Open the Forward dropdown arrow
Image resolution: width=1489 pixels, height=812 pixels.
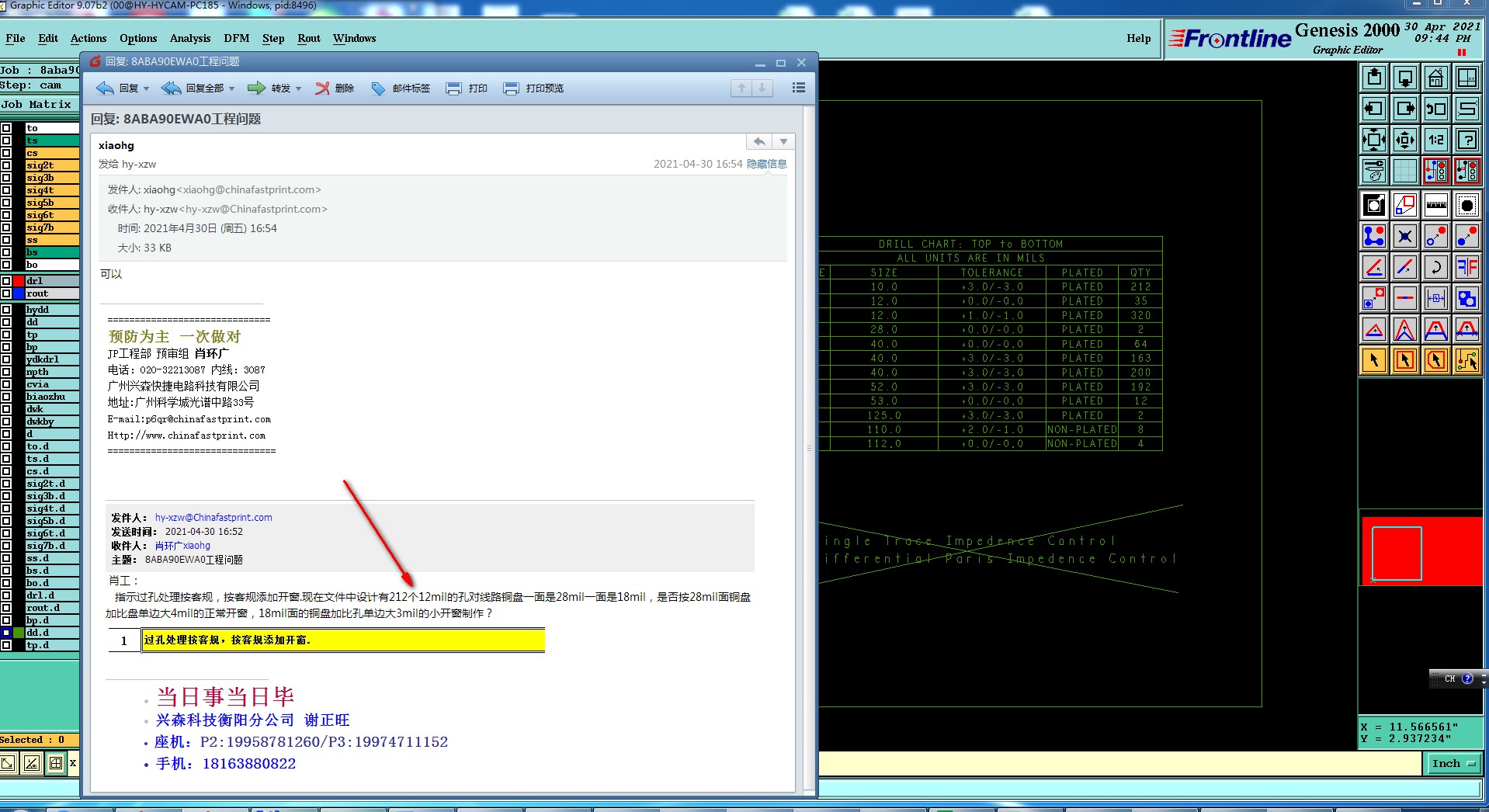tap(298, 88)
